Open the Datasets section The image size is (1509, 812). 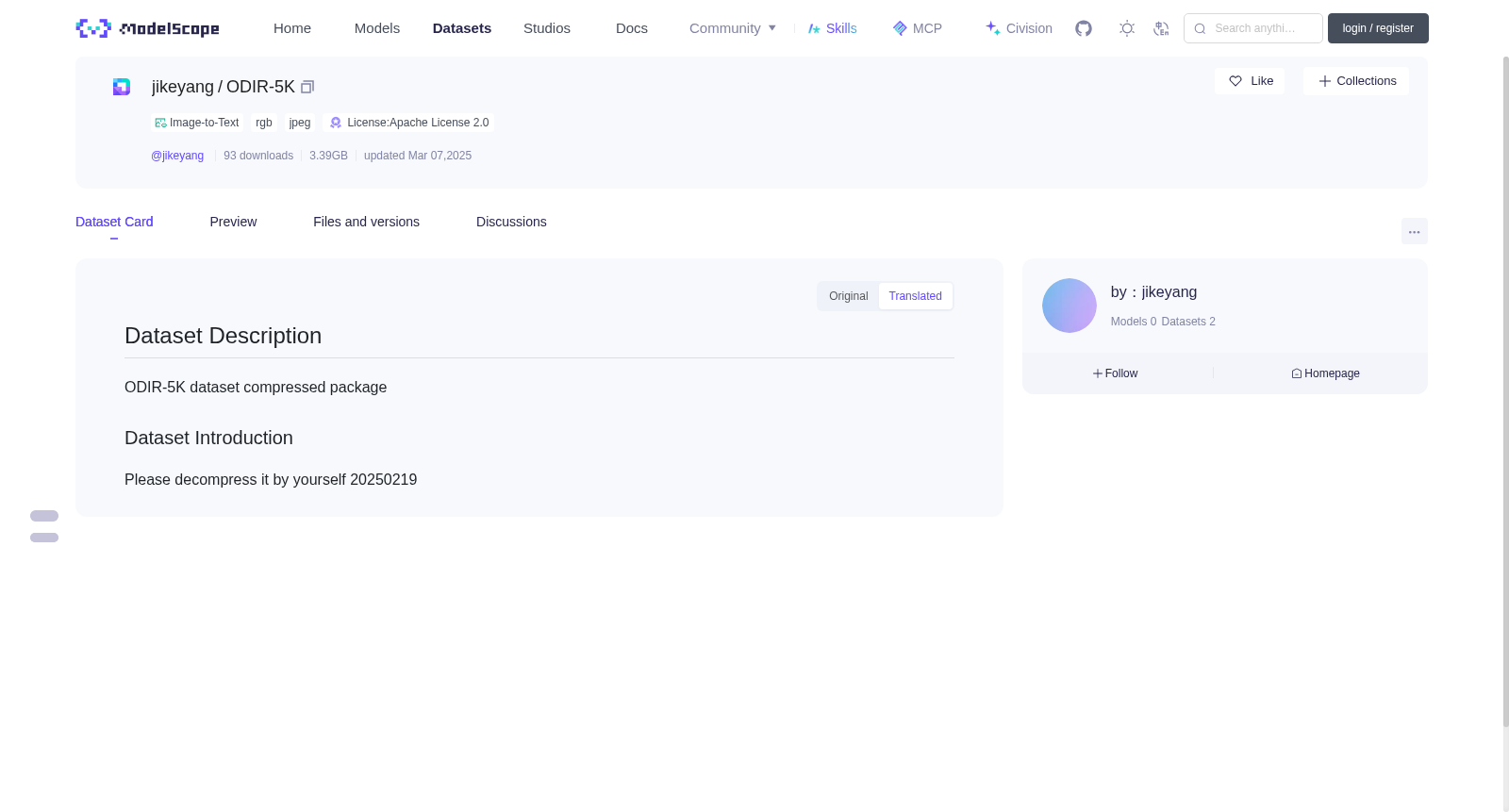click(462, 28)
